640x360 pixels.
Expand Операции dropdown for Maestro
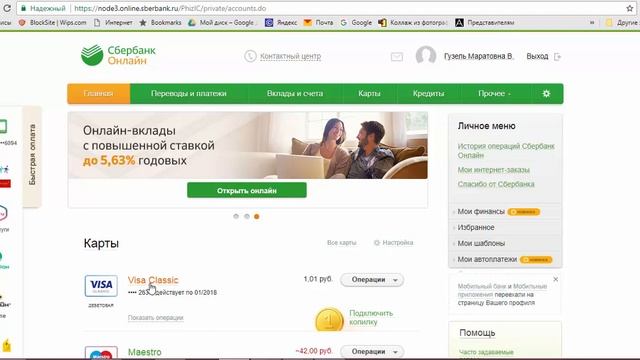pos(372,351)
